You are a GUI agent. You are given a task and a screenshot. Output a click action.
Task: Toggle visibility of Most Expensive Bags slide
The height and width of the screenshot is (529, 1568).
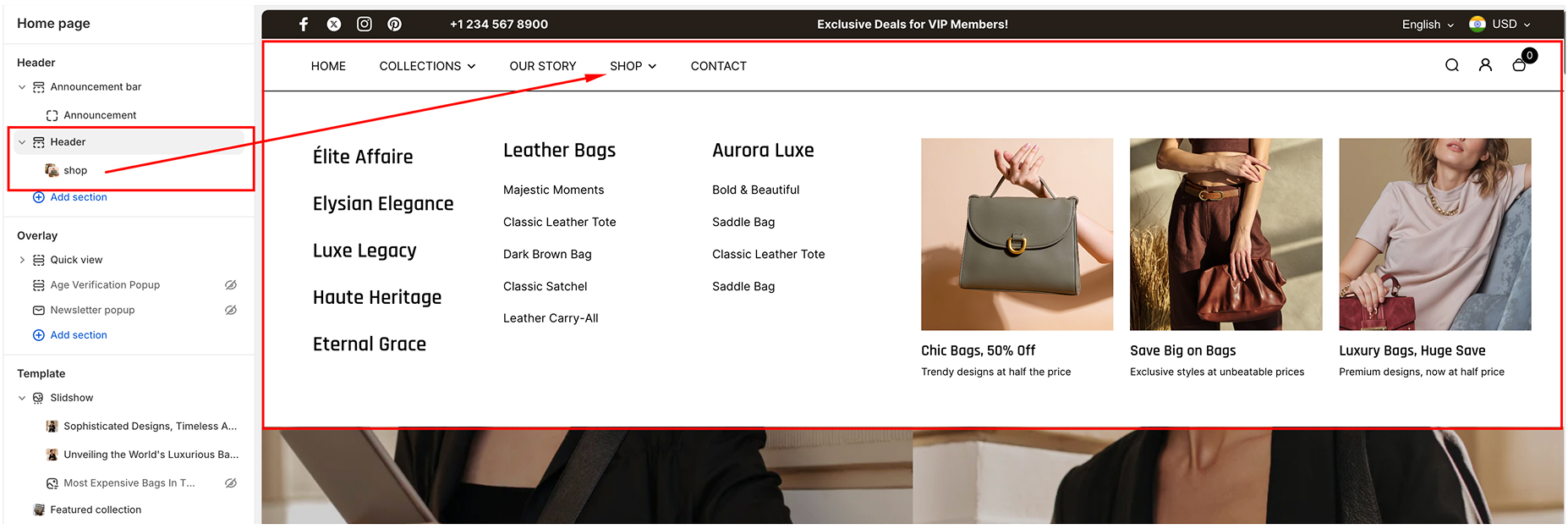click(x=231, y=483)
